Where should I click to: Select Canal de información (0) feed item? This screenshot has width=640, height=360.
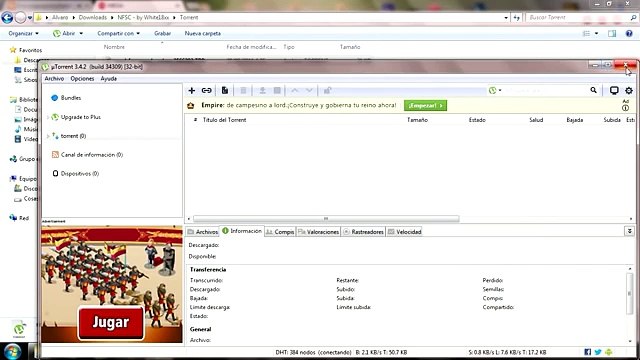point(92,155)
